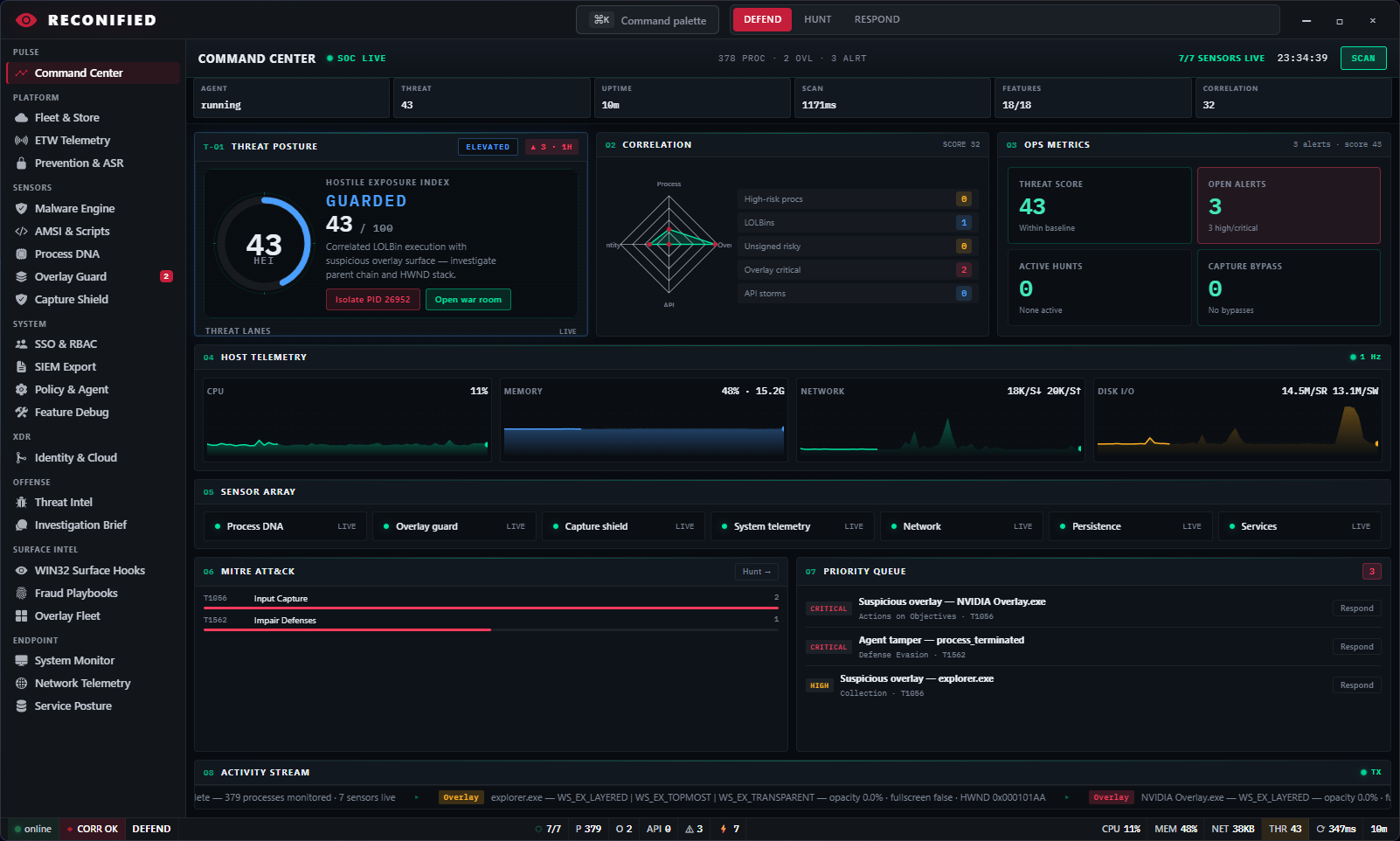
Task: Select Overlay guard sensor tile
Action: tap(454, 526)
